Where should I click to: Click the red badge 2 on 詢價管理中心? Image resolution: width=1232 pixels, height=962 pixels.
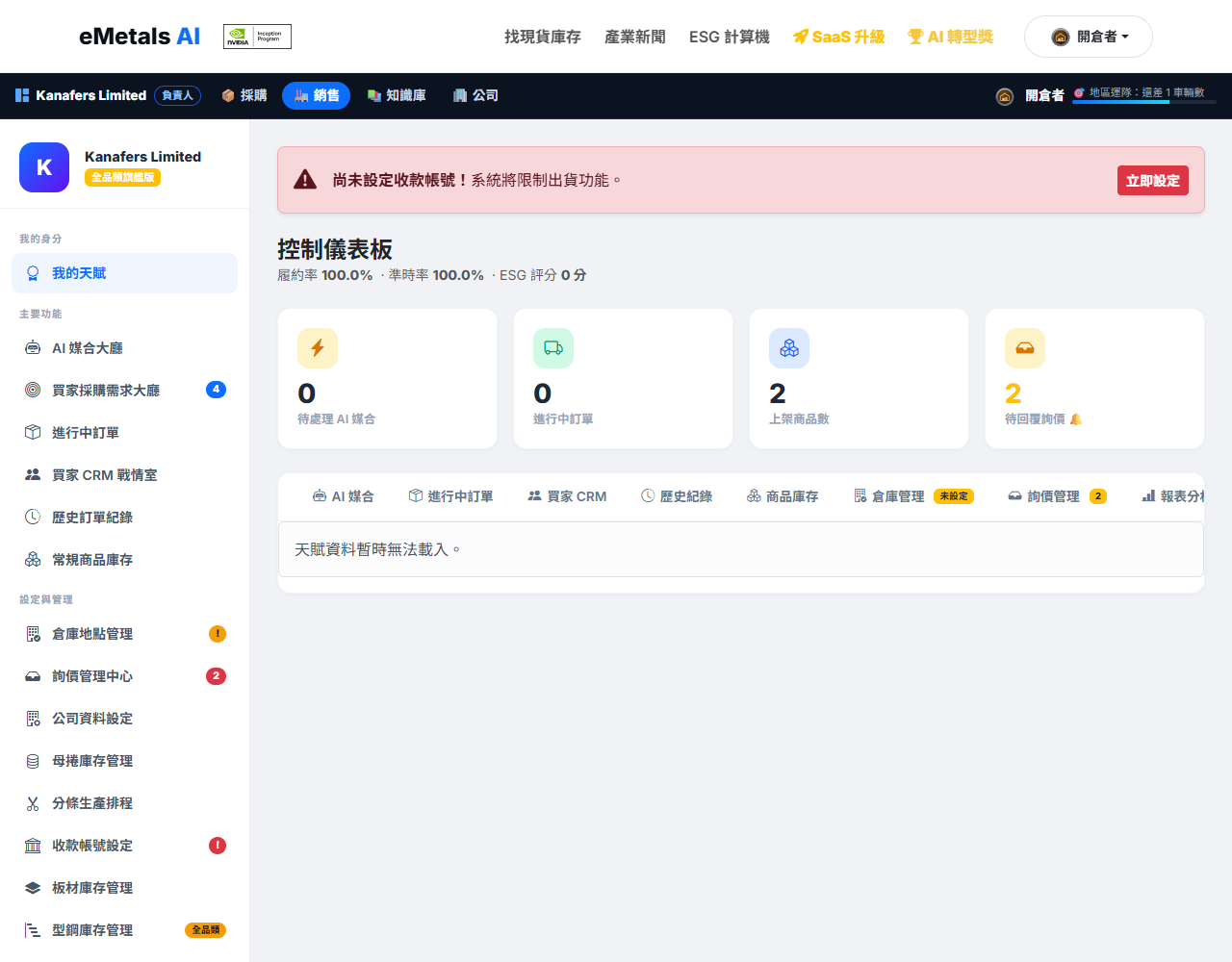pyautogui.click(x=216, y=676)
